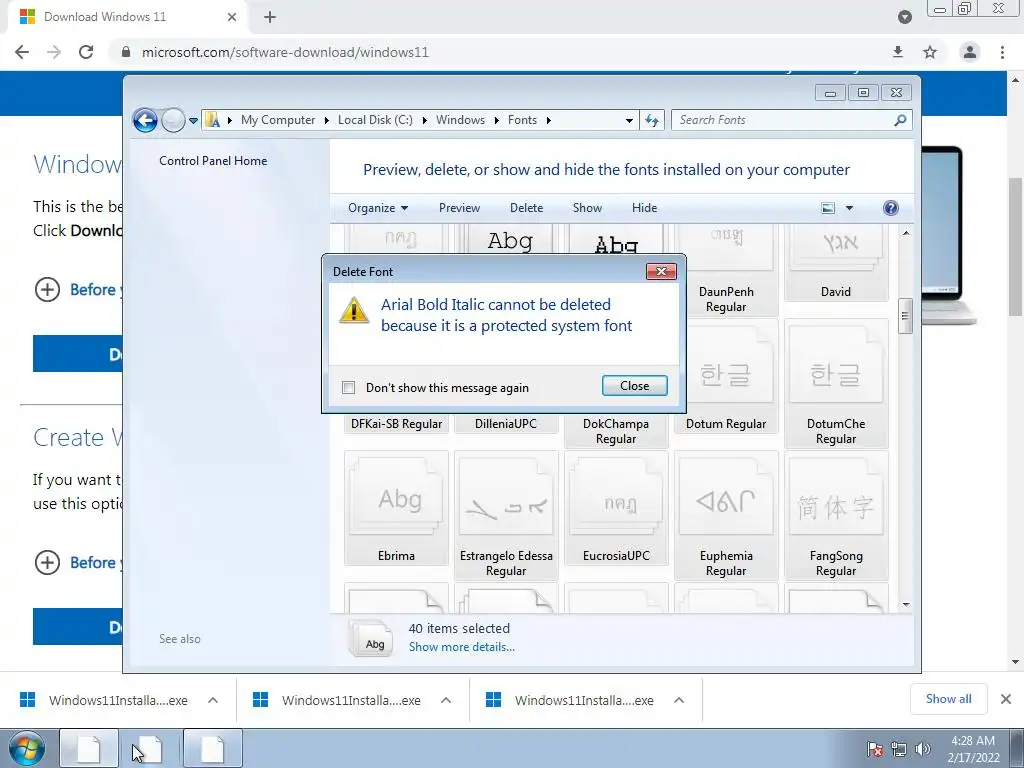
Task: Click the blue help question mark icon
Action: pyautogui.click(x=891, y=208)
